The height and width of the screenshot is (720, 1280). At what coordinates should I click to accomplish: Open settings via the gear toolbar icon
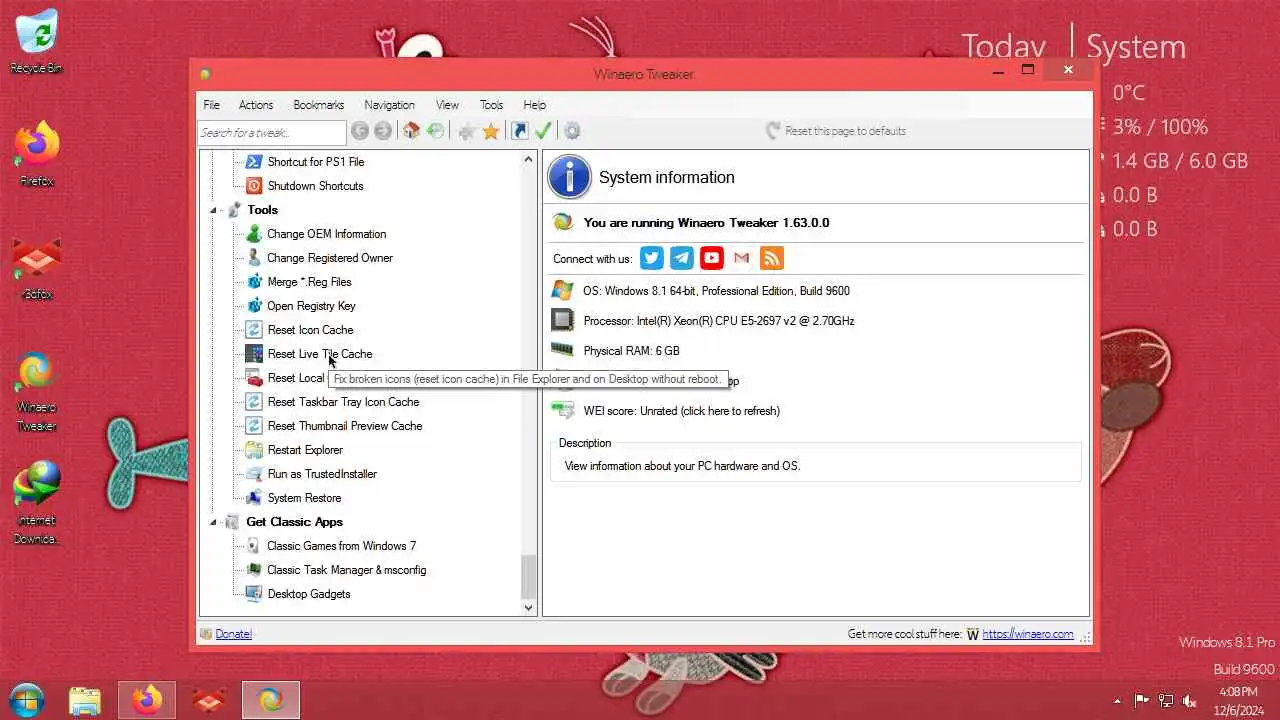click(572, 131)
